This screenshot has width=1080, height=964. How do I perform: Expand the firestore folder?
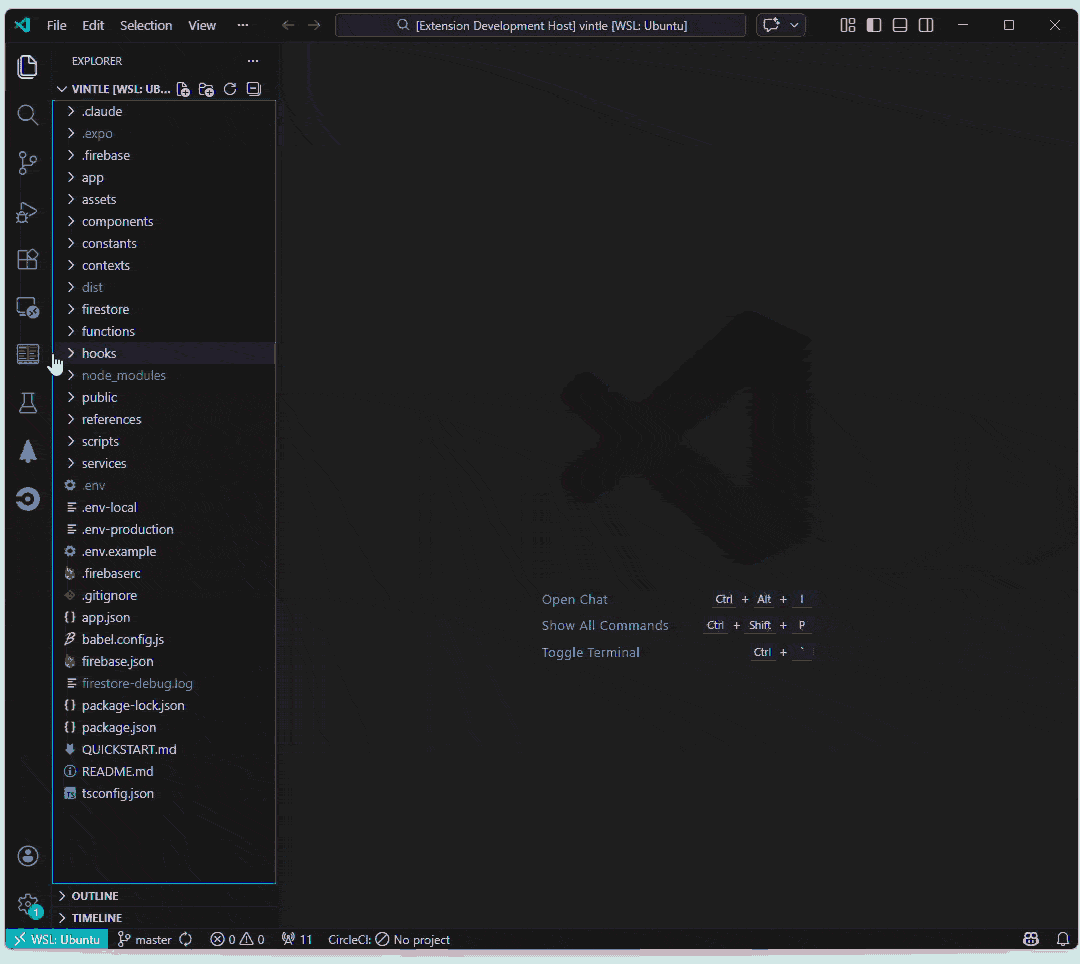pyautogui.click(x=164, y=309)
